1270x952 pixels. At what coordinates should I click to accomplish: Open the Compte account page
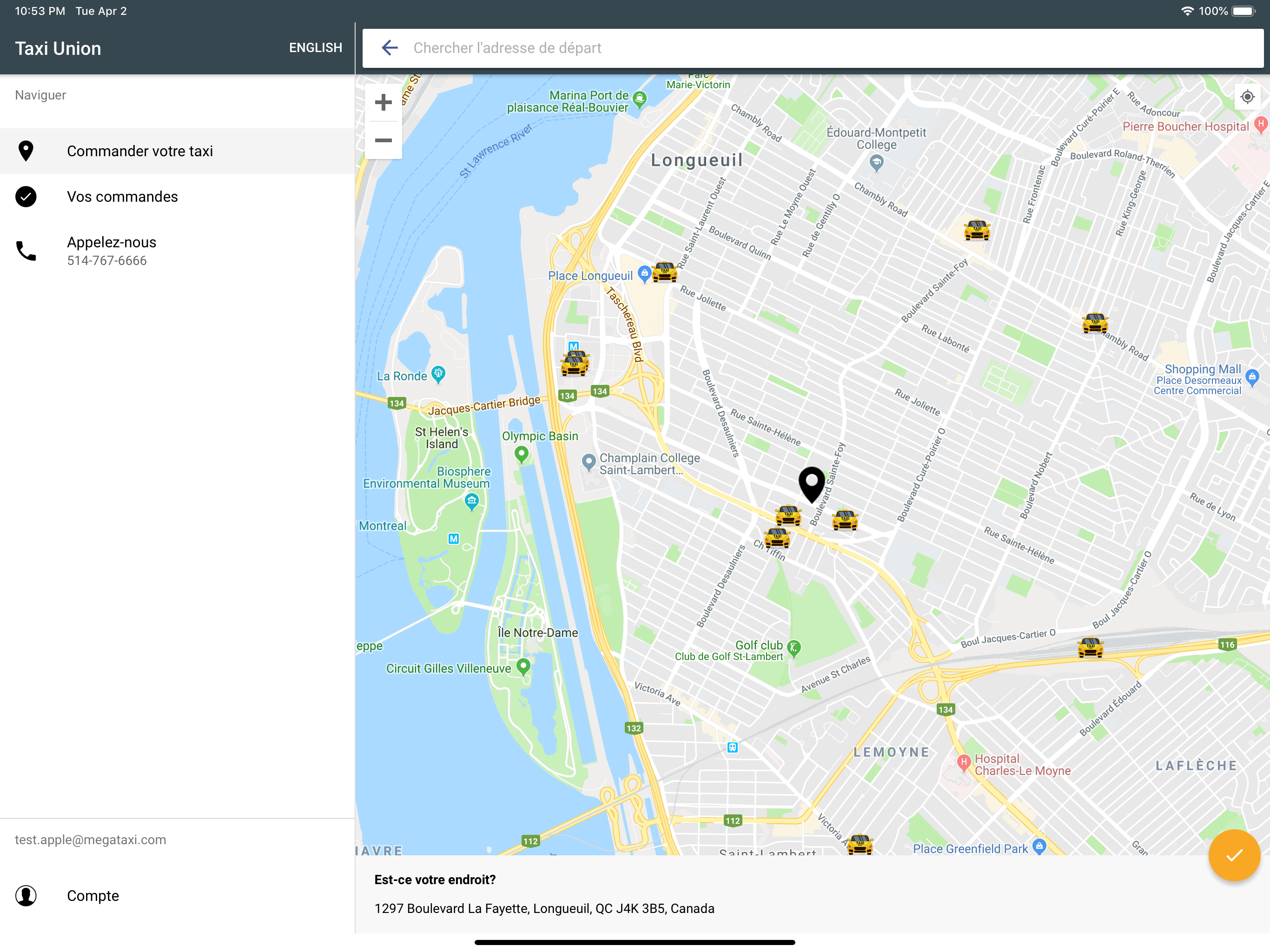tap(178, 895)
